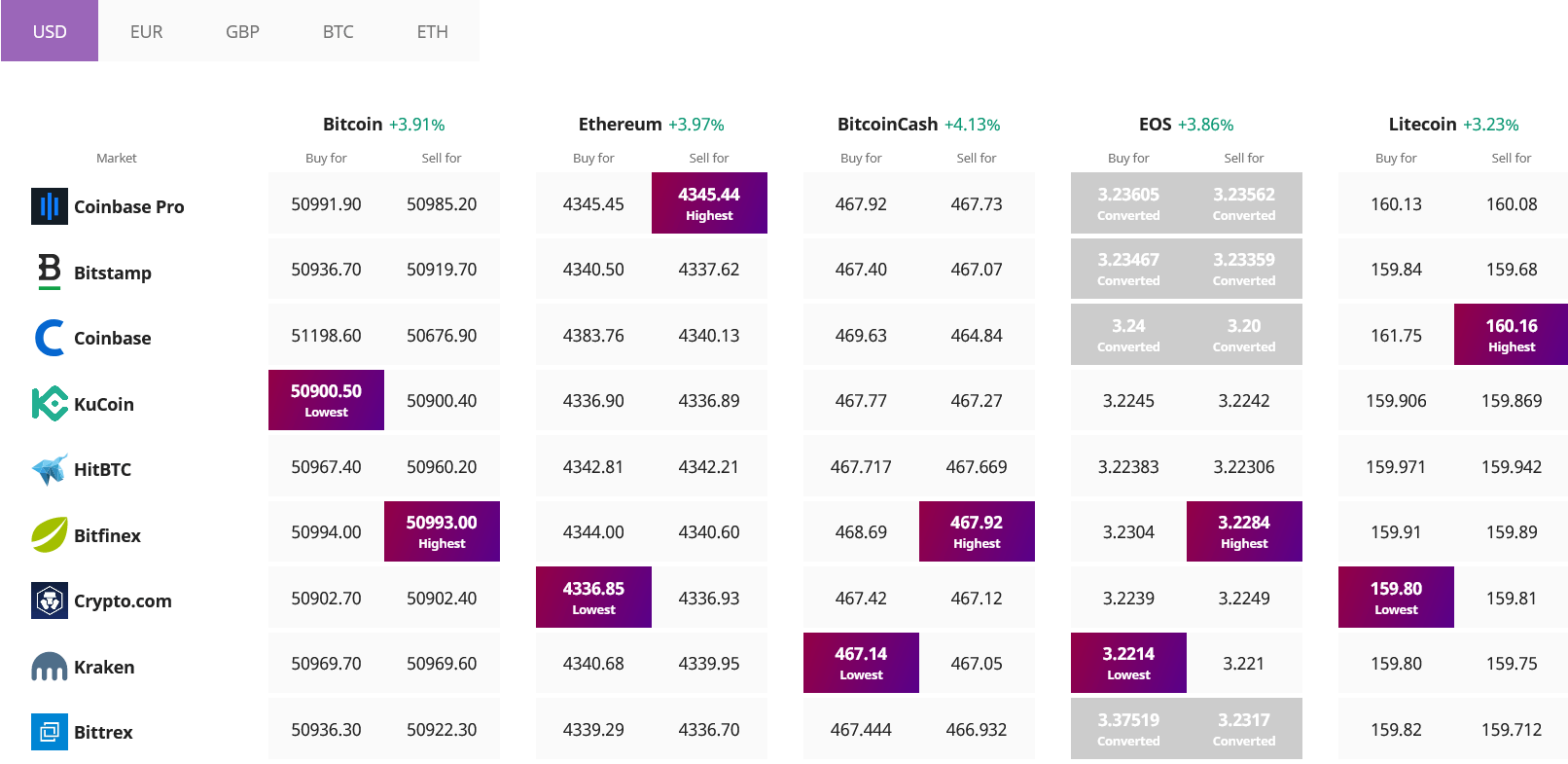Open the Crypto.com market link
The height and width of the screenshot is (764, 1568).
123,601
